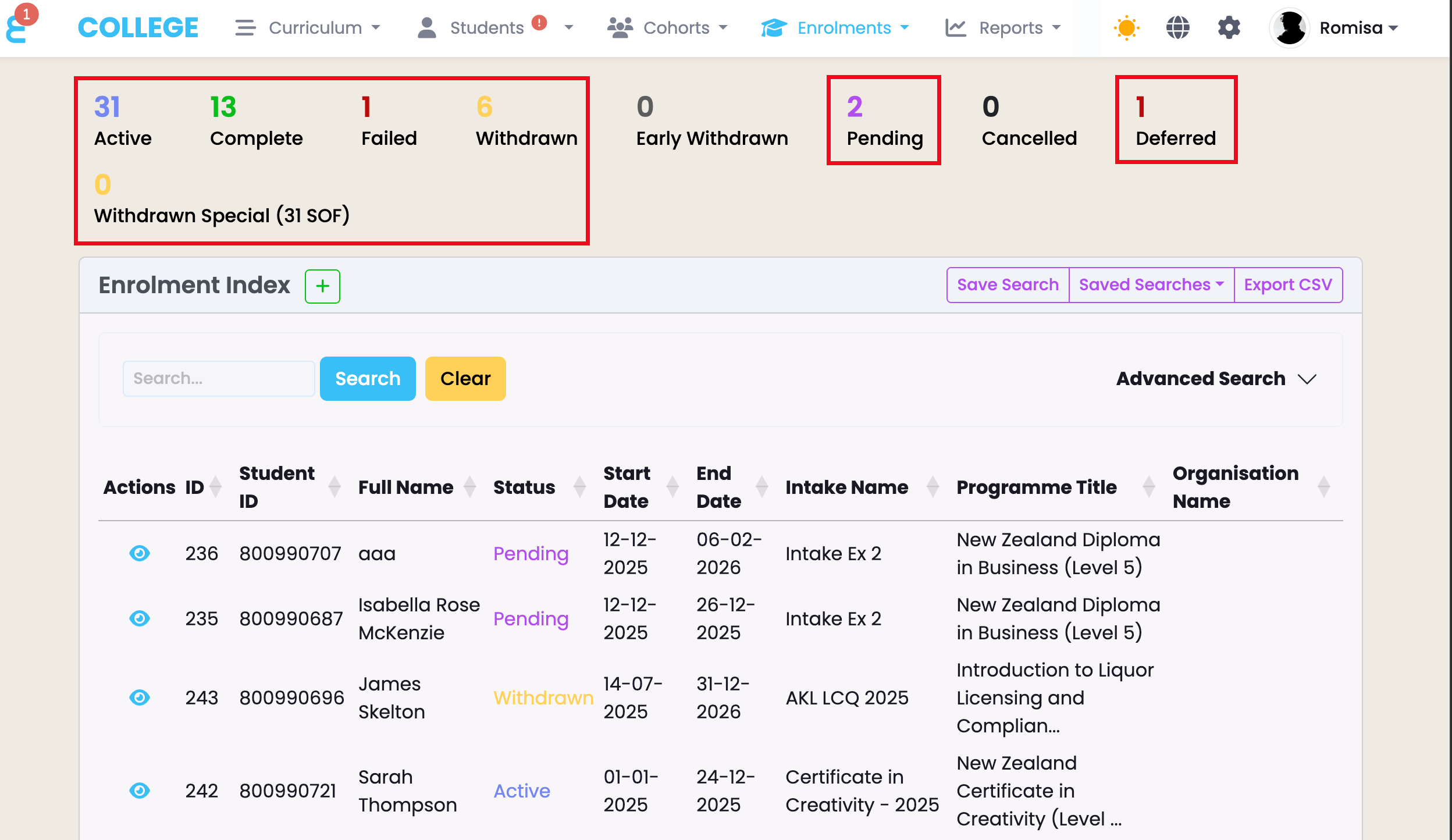Sort by the Programme Title column arrows
This screenshot has height=840, width=1452.
pos(1148,487)
